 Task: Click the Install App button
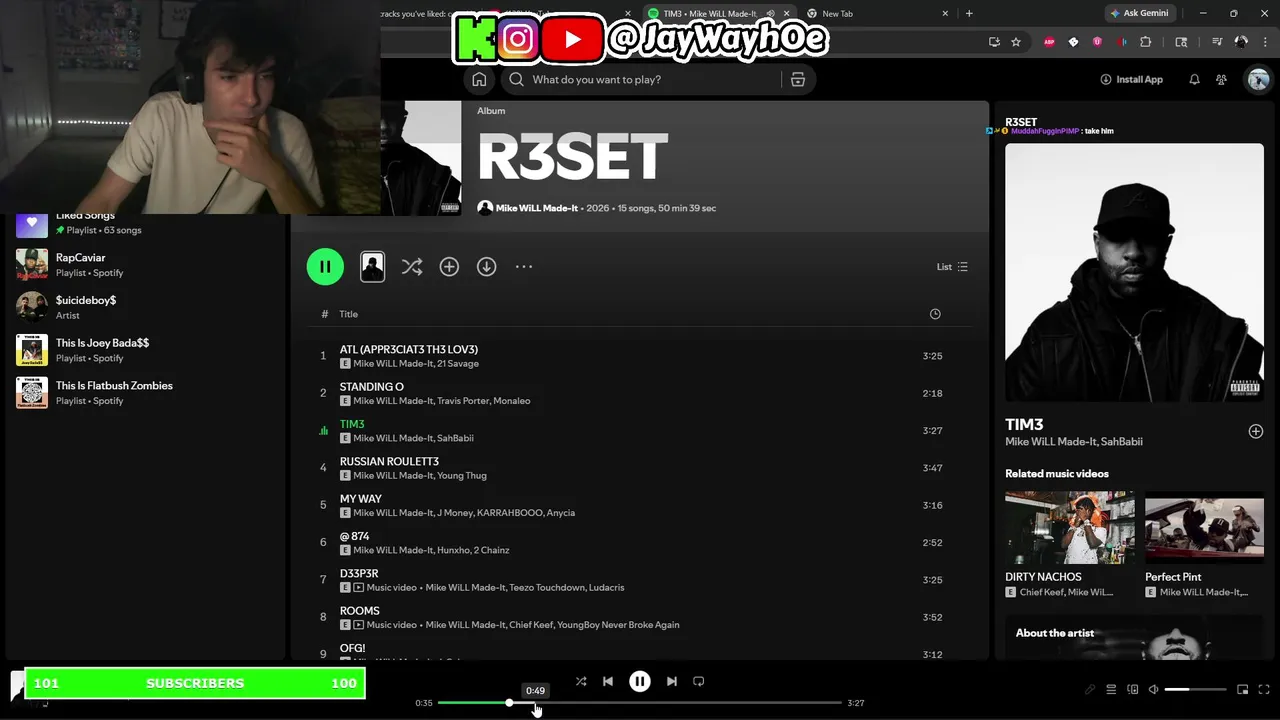click(1131, 80)
